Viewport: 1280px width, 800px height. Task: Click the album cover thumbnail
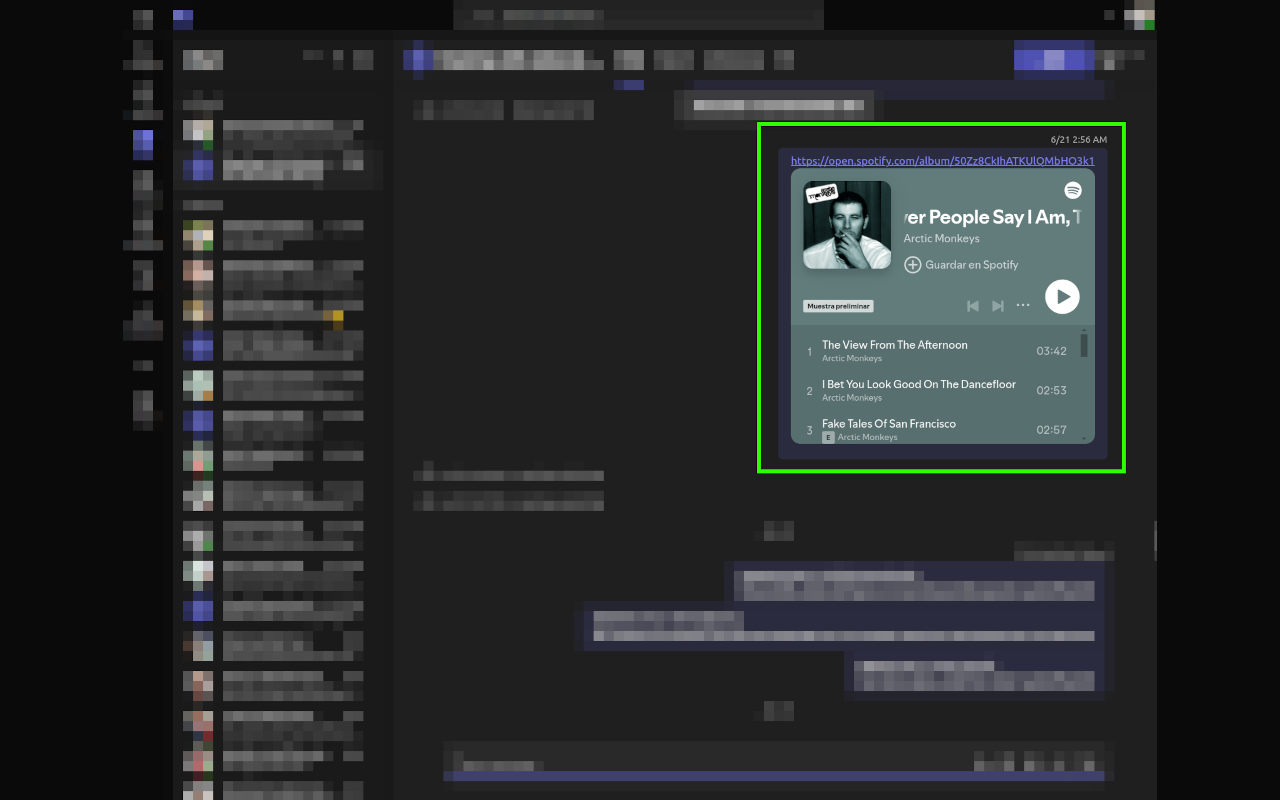tap(847, 225)
